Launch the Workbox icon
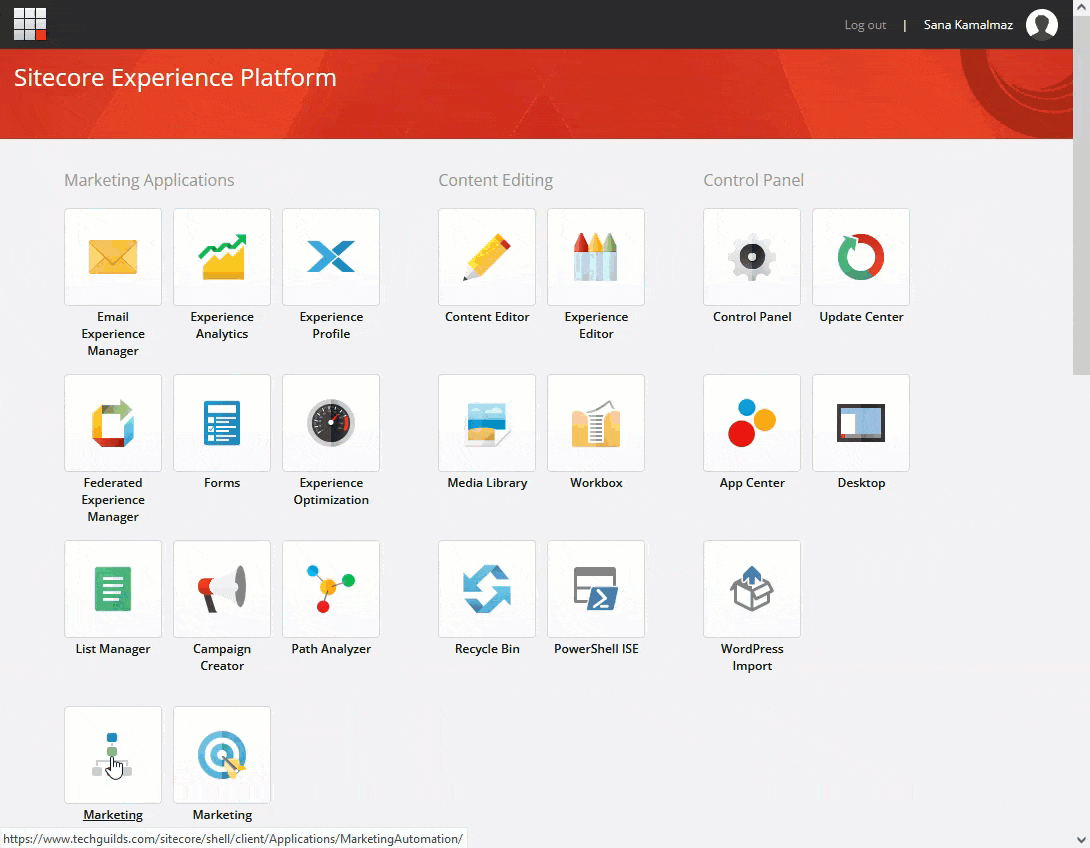1090x848 pixels. pyautogui.click(x=596, y=423)
